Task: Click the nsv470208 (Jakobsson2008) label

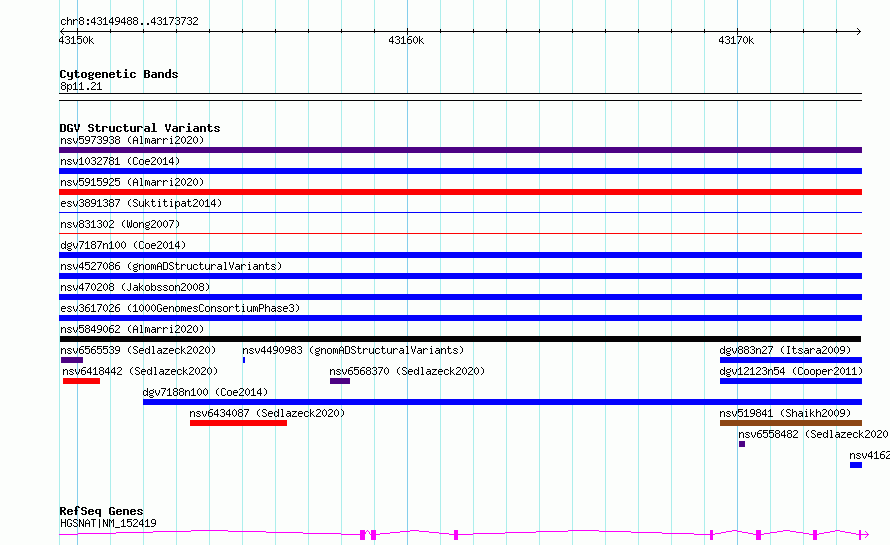Action: (x=135, y=287)
